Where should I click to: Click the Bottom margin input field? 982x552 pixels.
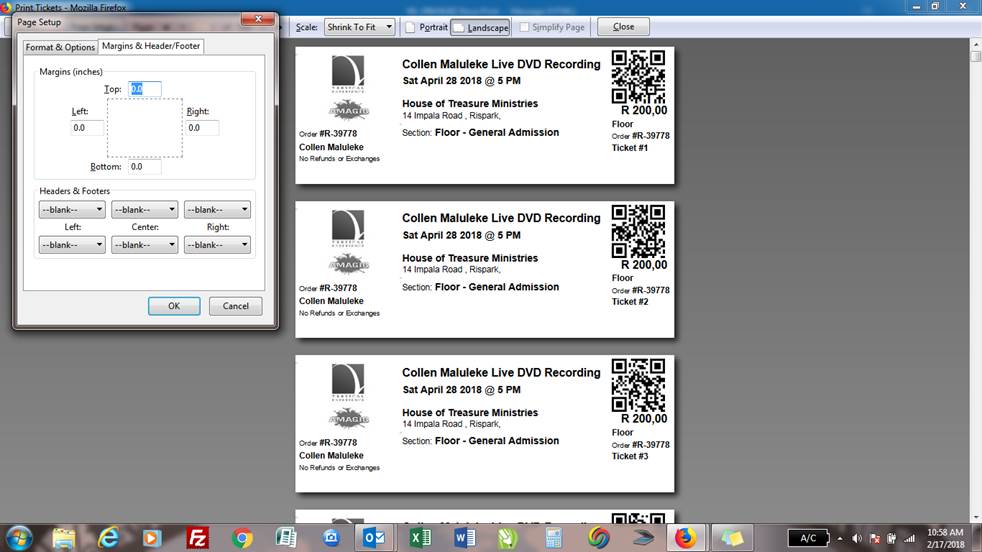coord(145,167)
